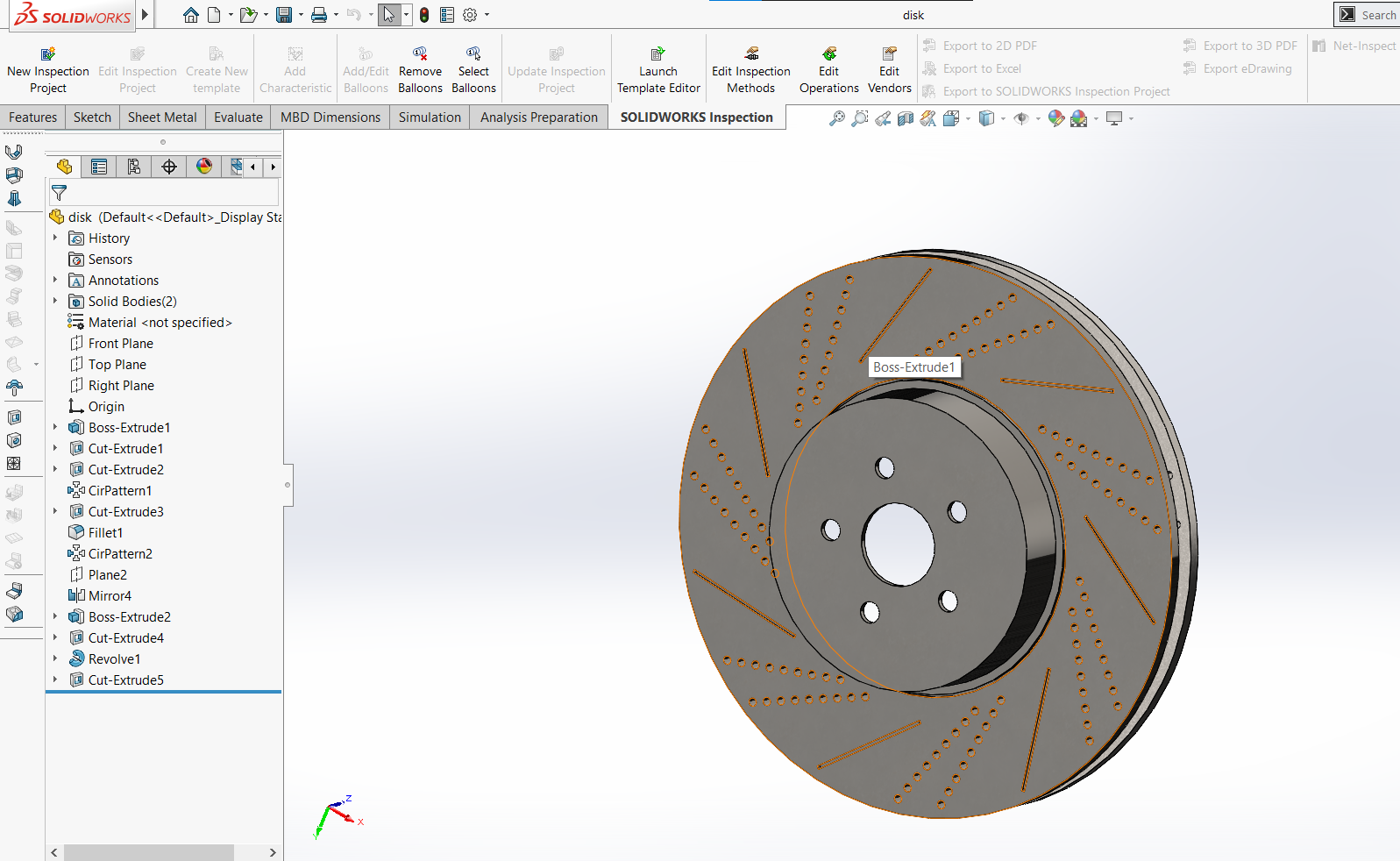Screen dimensions: 1400x861
Task: Click the filter funnel icon
Action: pyautogui.click(x=59, y=192)
